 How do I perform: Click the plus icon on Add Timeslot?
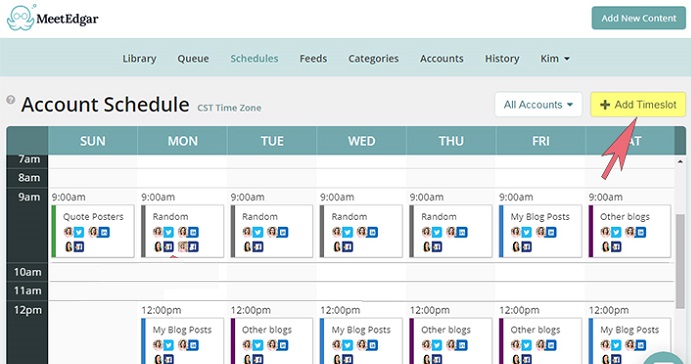click(605, 104)
